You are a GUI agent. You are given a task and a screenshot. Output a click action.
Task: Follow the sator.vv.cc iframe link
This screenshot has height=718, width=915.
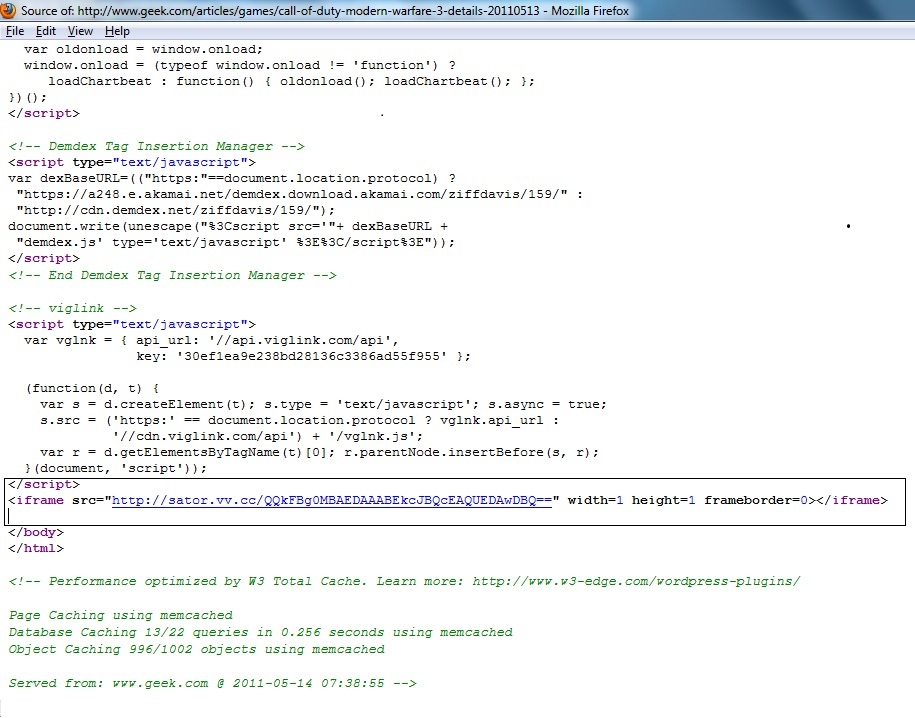331,500
